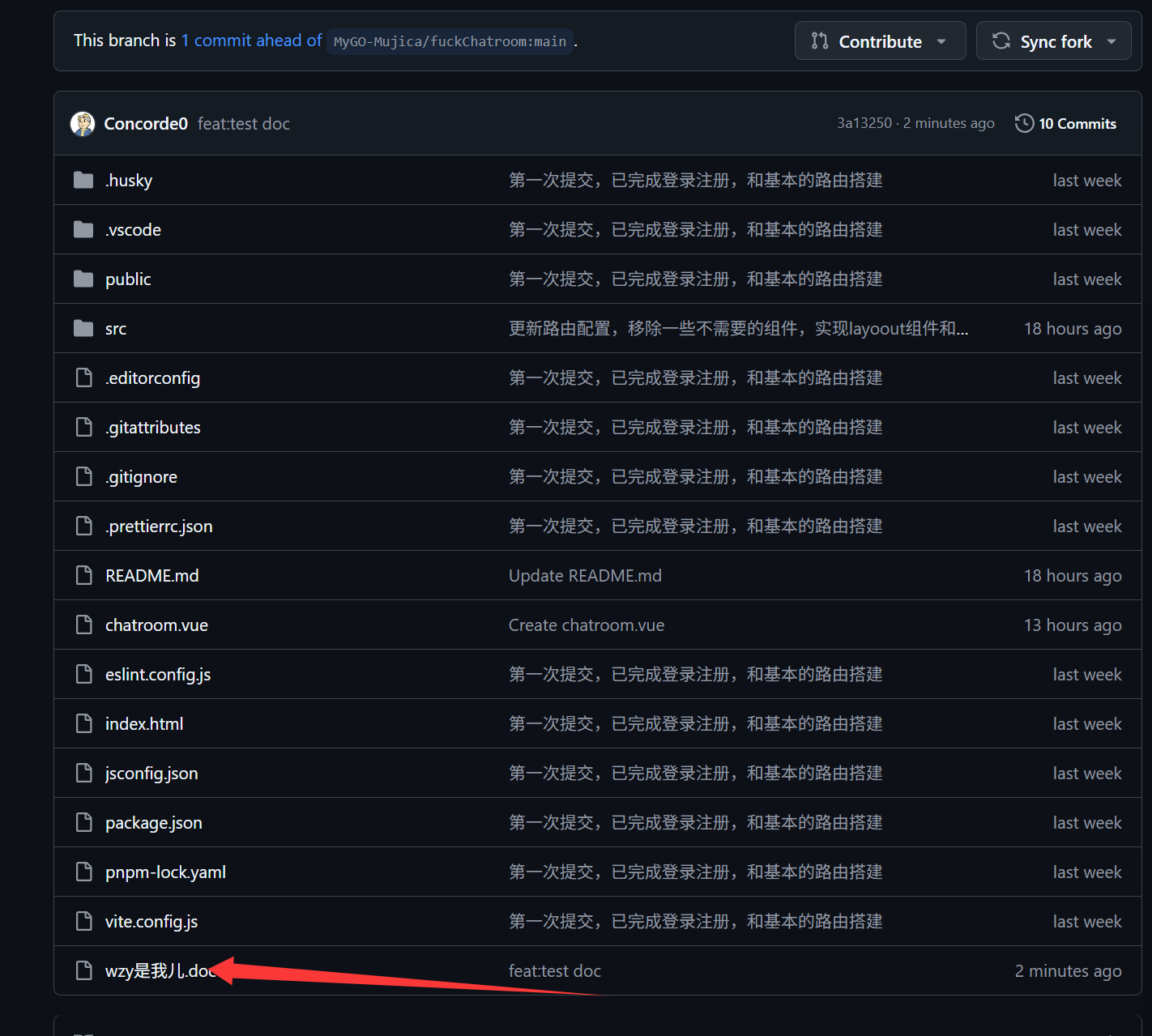The height and width of the screenshot is (1036, 1152).
Task: Open the Sync fork dropdown
Action: point(1053,41)
